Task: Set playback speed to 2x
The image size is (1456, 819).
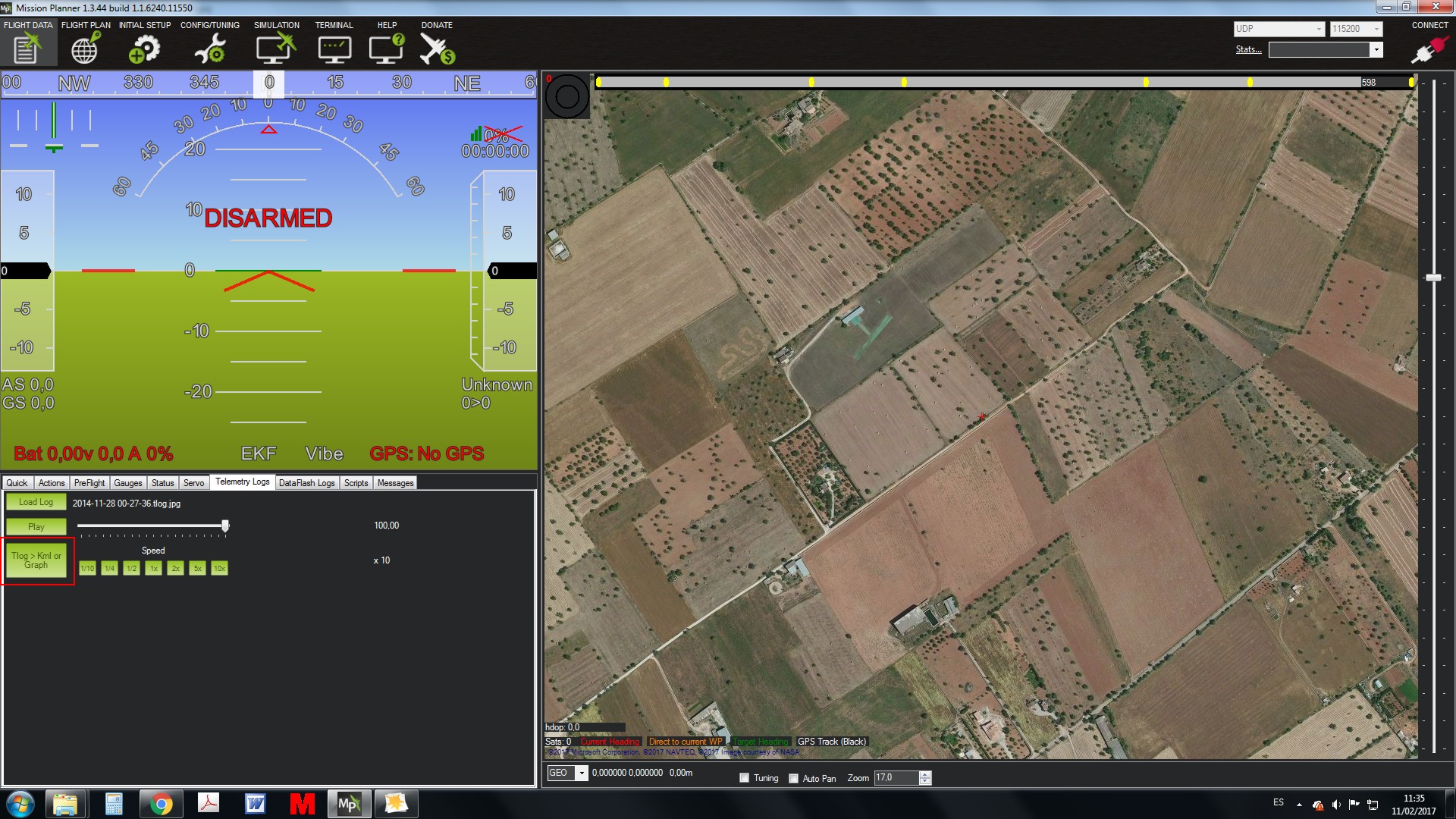Action: coord(175,568)
